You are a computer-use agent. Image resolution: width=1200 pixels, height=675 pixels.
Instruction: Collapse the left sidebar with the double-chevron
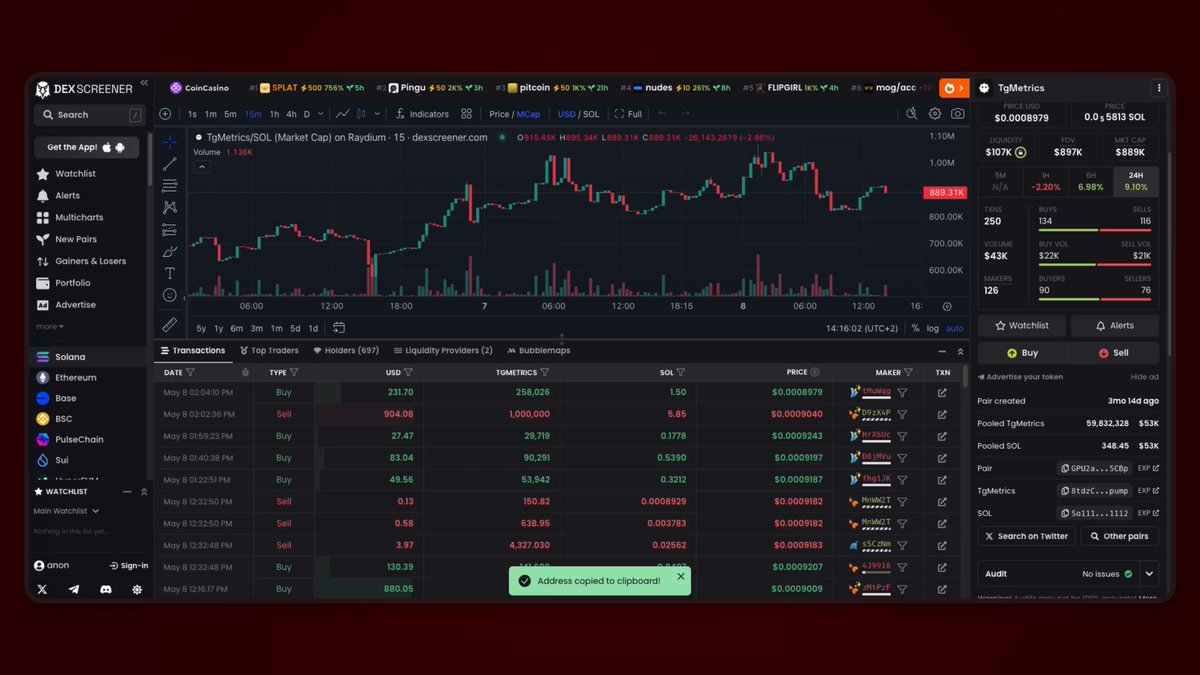click(x=144, y=83)
